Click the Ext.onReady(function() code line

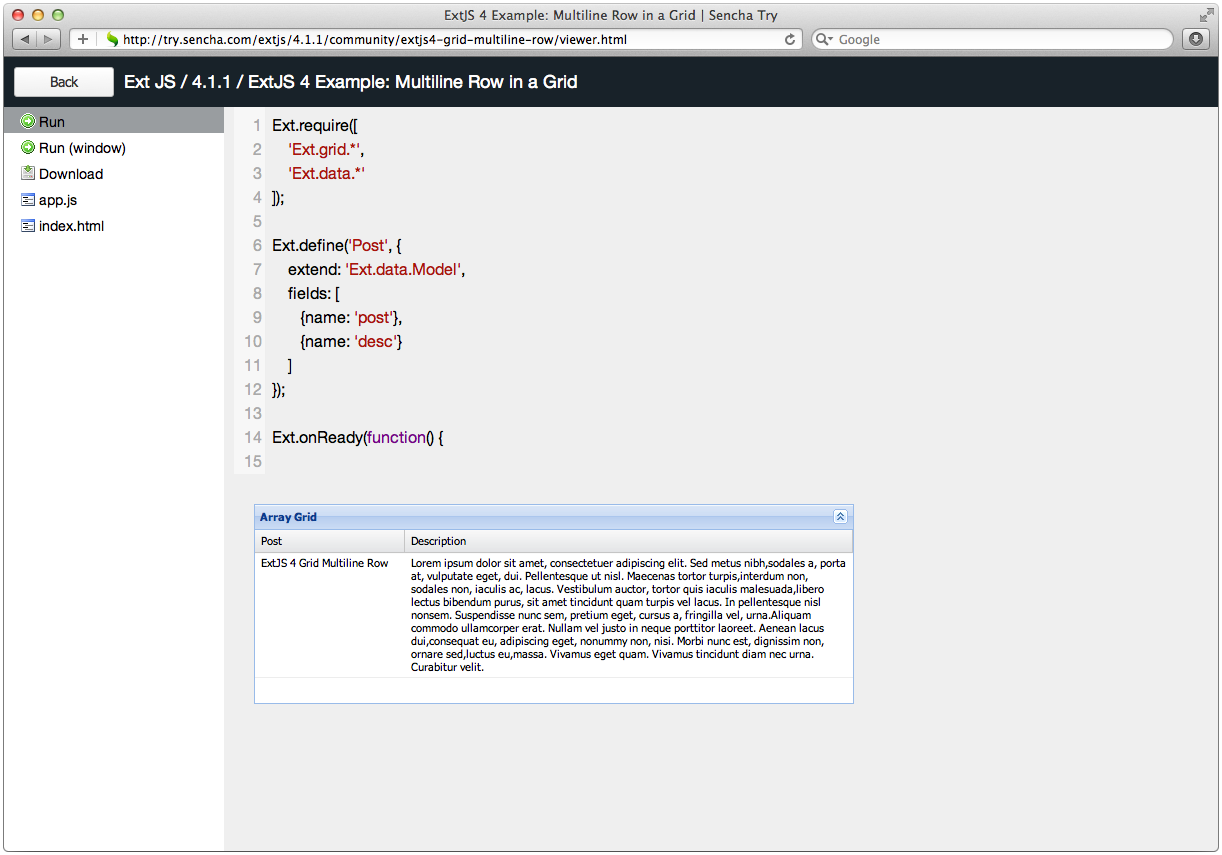point(357,438)
